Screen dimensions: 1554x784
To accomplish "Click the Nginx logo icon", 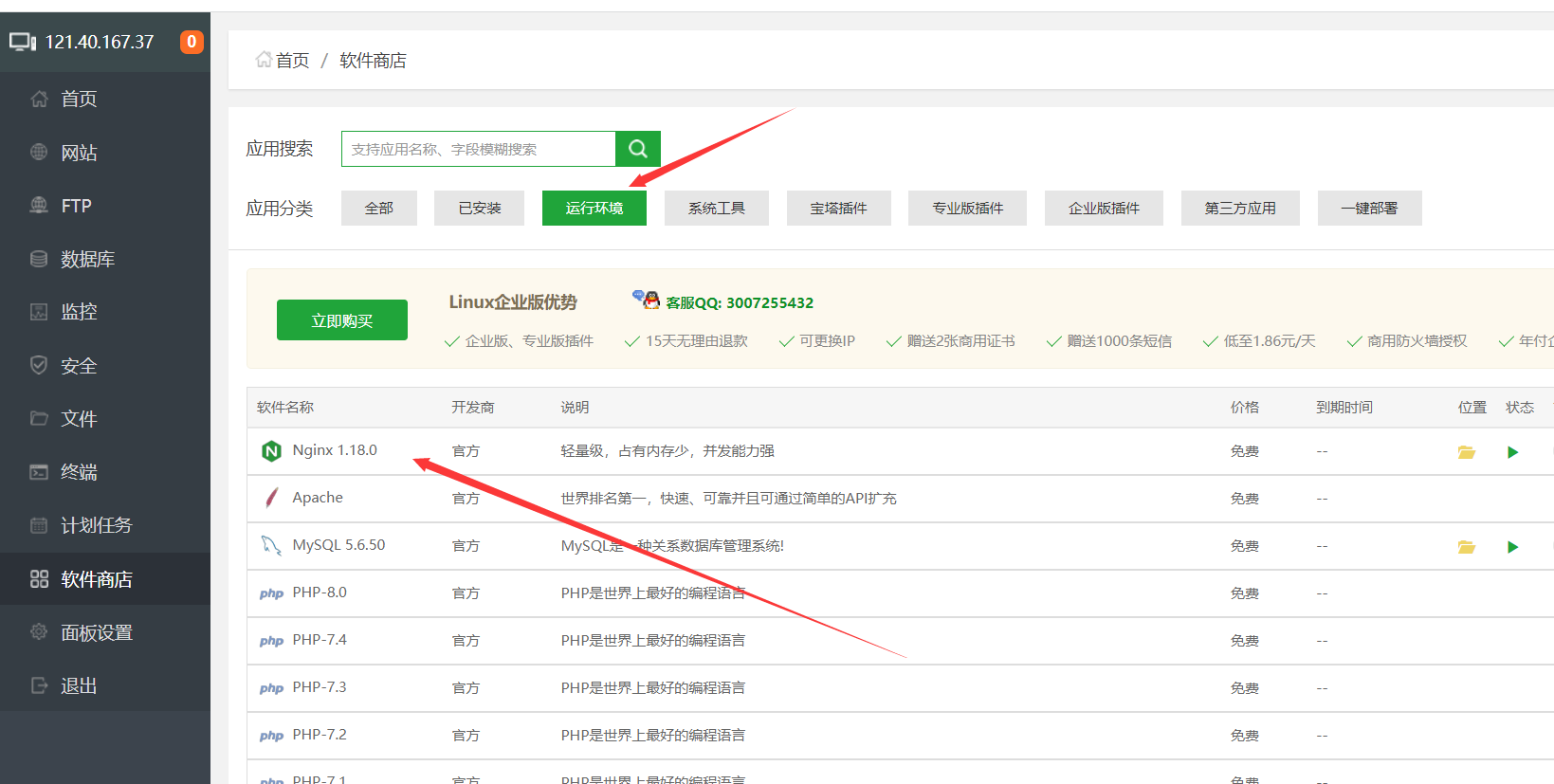I will [271, 451].
